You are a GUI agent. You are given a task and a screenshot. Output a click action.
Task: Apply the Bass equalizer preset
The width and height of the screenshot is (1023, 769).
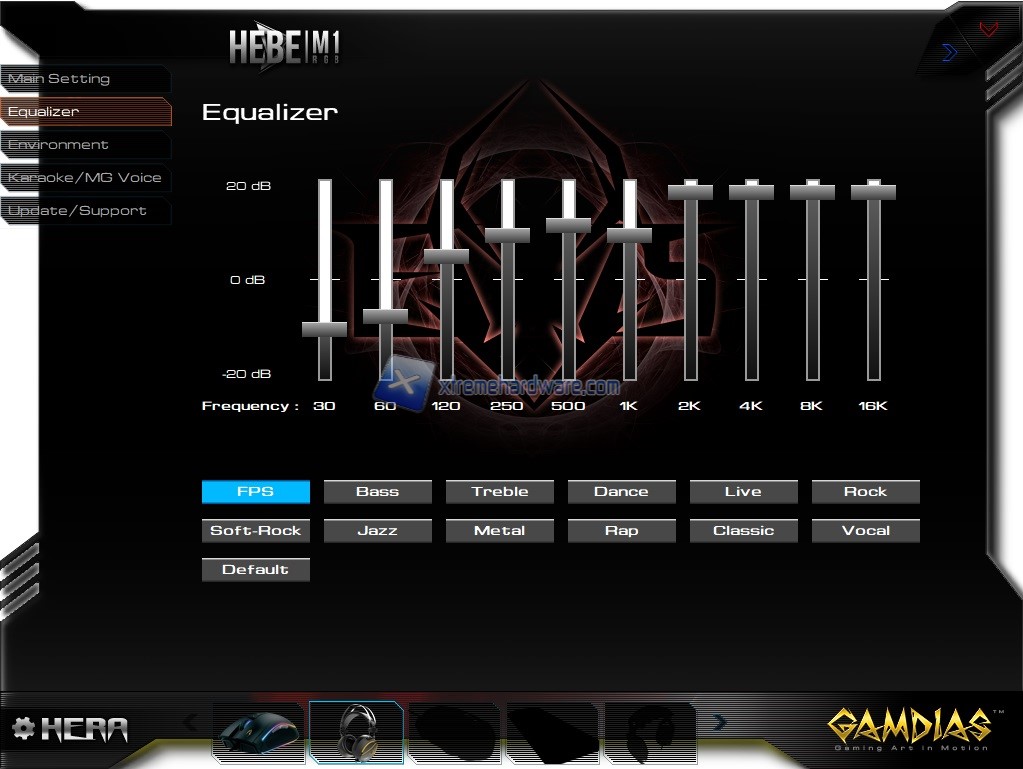(x=377, y=492)
